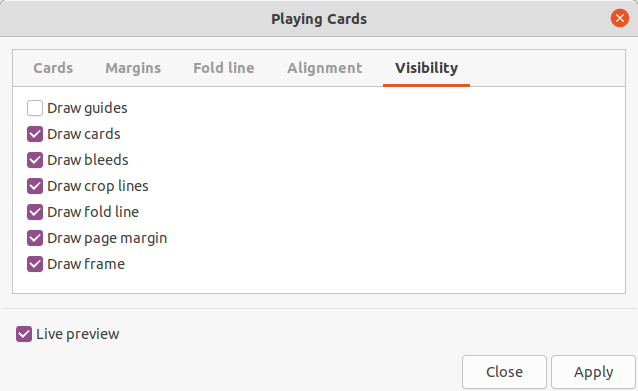638x391 pixels.
Task: Turn off the Draw fold line checkbox
Action: pyautogui.click(x=35, y=212)
